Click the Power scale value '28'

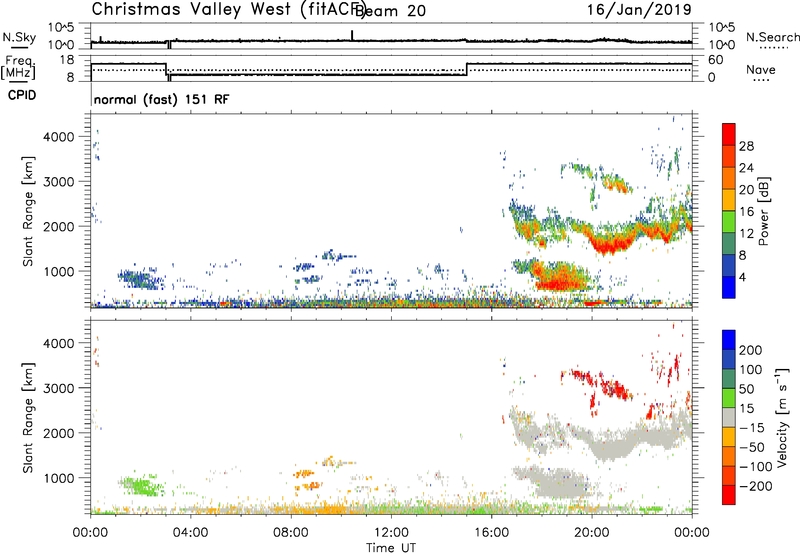pos(746,146)
